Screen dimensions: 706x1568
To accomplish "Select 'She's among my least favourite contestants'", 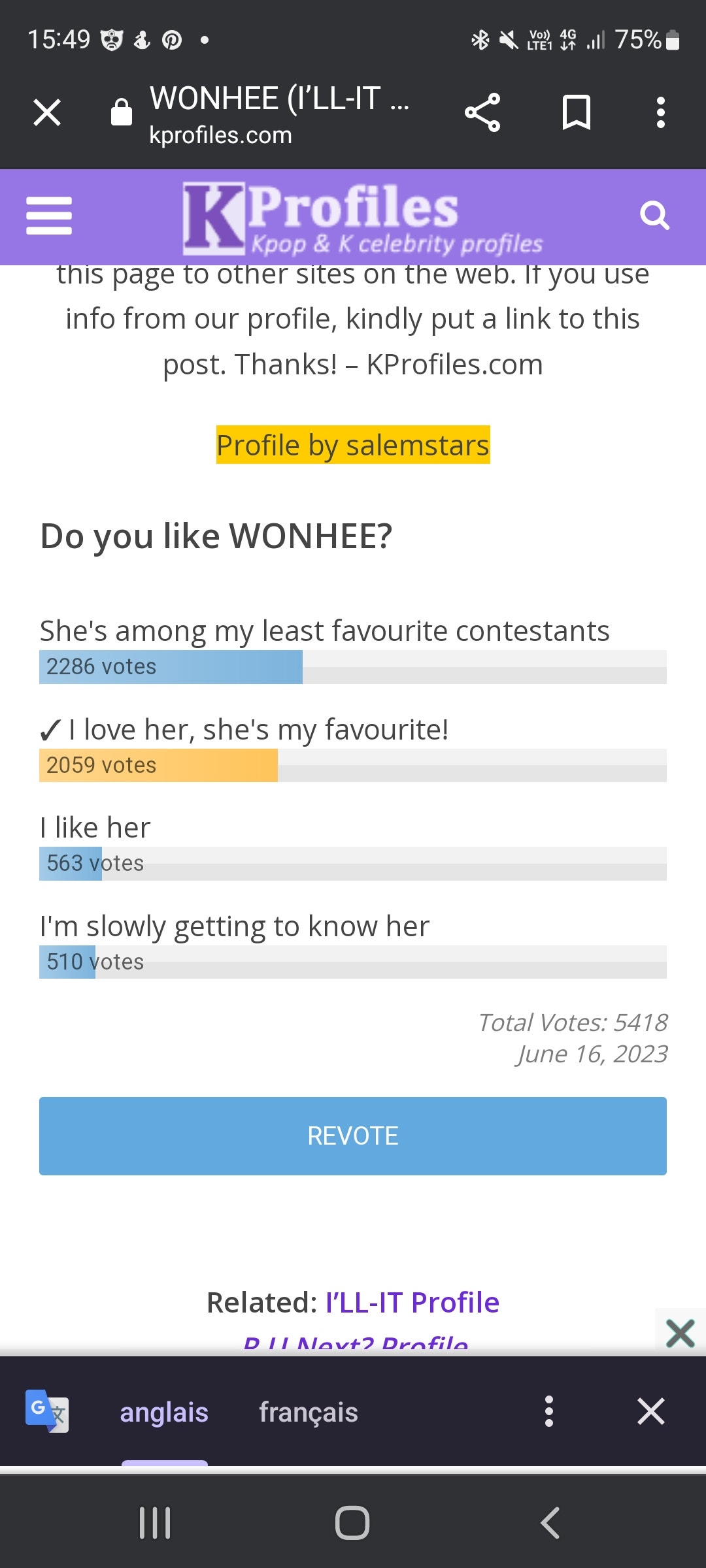I will (325, 630).
